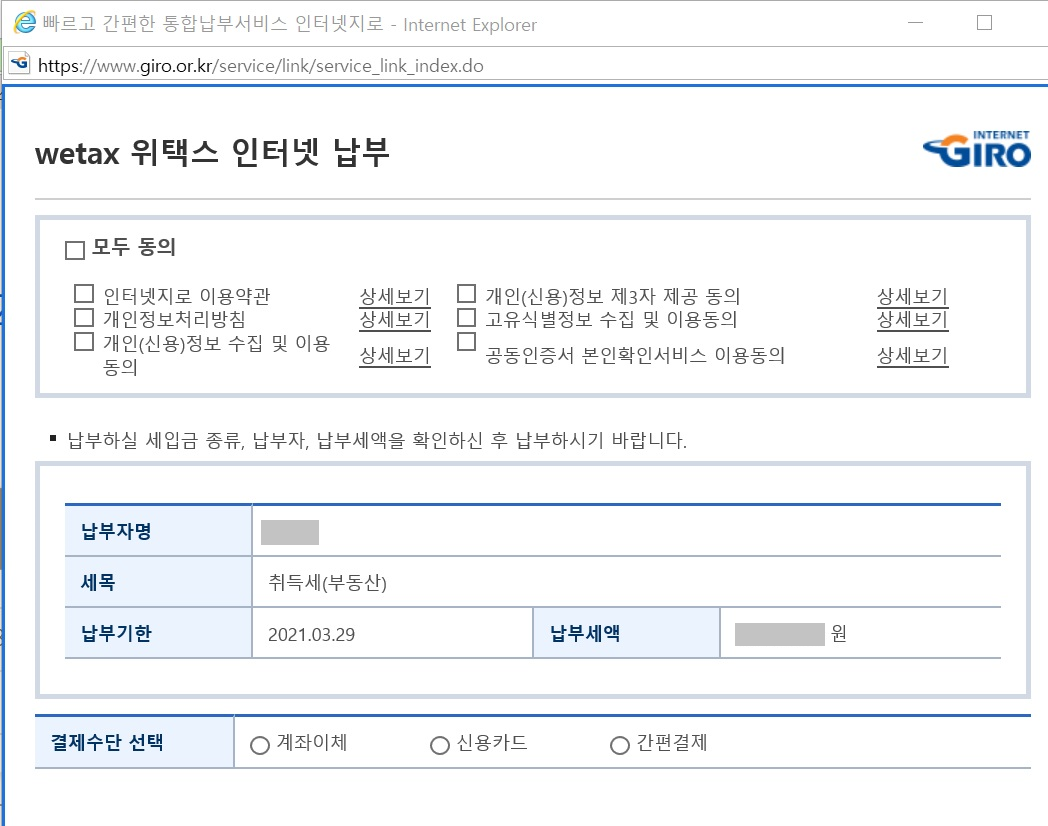
Task: Click the 취득세(부동산) tax item value
Action: click(x=328, y=583)
